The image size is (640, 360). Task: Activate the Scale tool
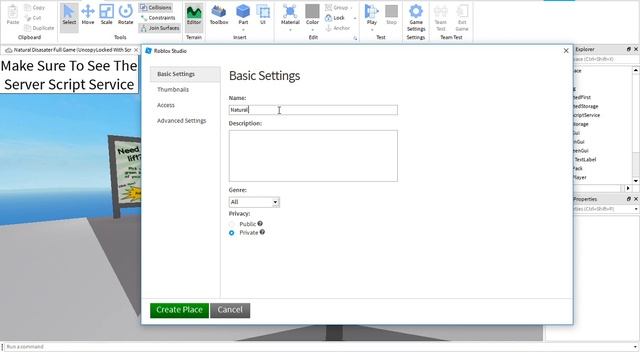coord(107,15)
